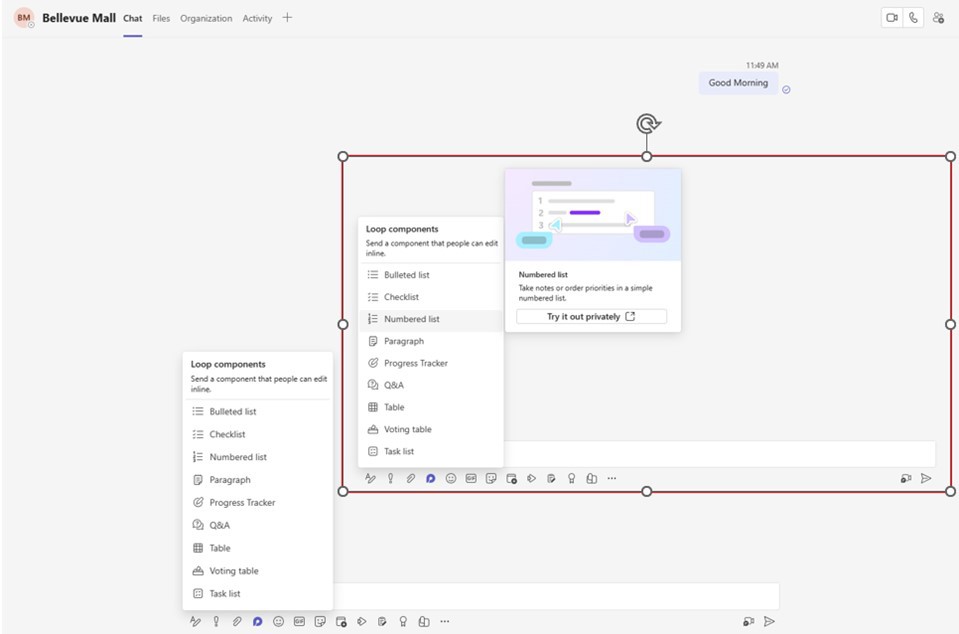Select Voting table inside the picture's Loop menu
Viewport: 959px width, 634px height.
click(431, 429)
